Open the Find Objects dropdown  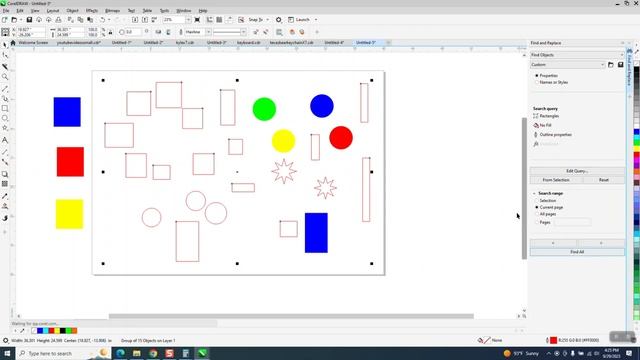[577, 55]
